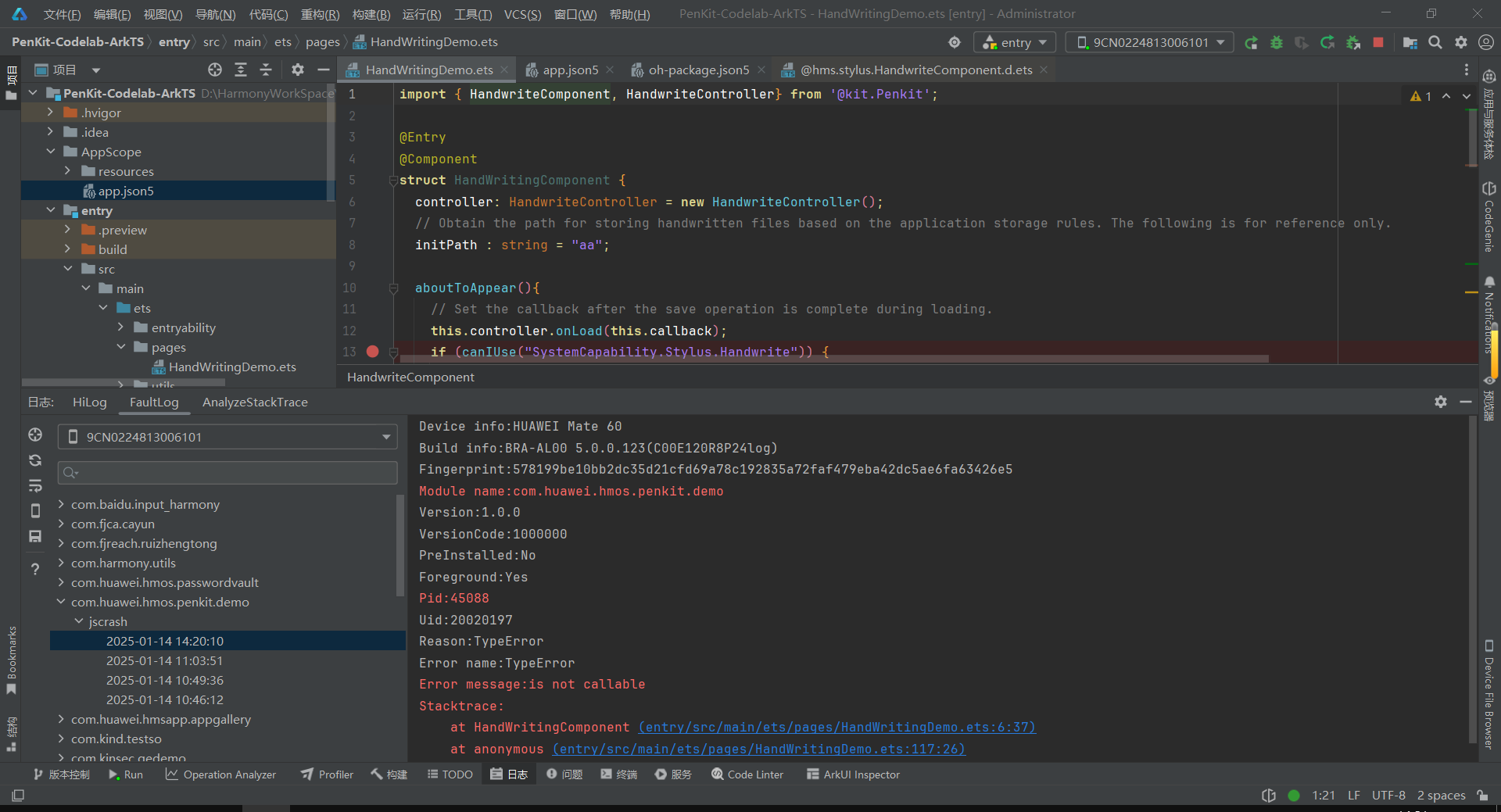Switch to app.json5 editor tab

570,70
